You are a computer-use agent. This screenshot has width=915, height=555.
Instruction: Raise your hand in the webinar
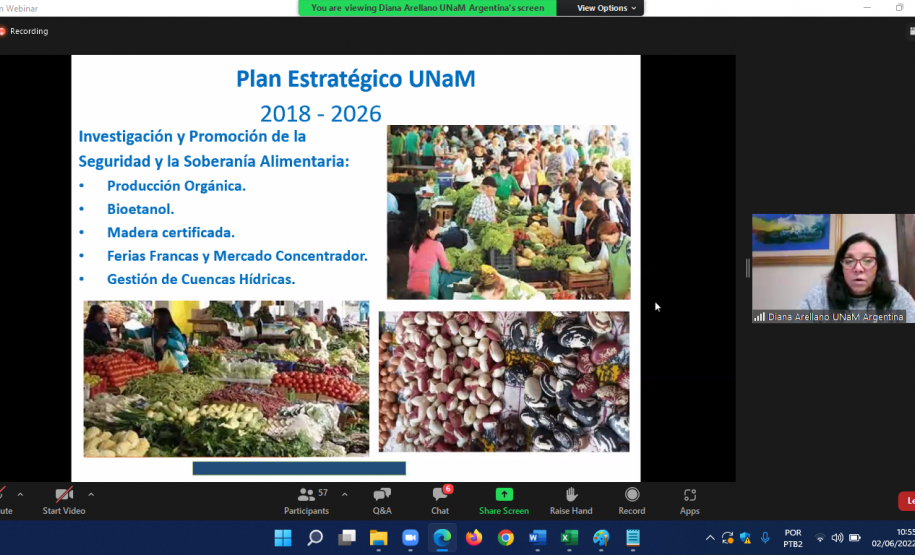point(571,500)
